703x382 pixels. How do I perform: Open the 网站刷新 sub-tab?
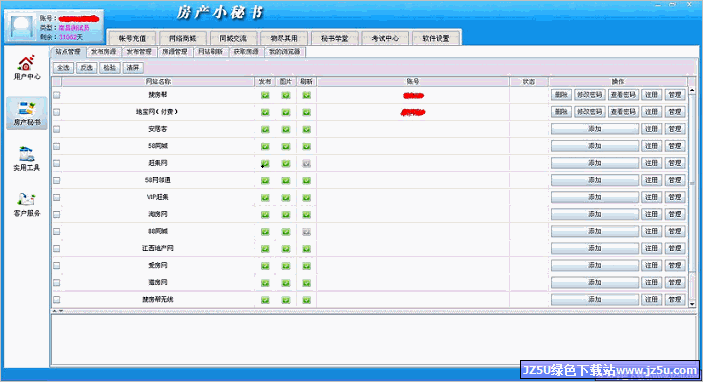(210, 52)
